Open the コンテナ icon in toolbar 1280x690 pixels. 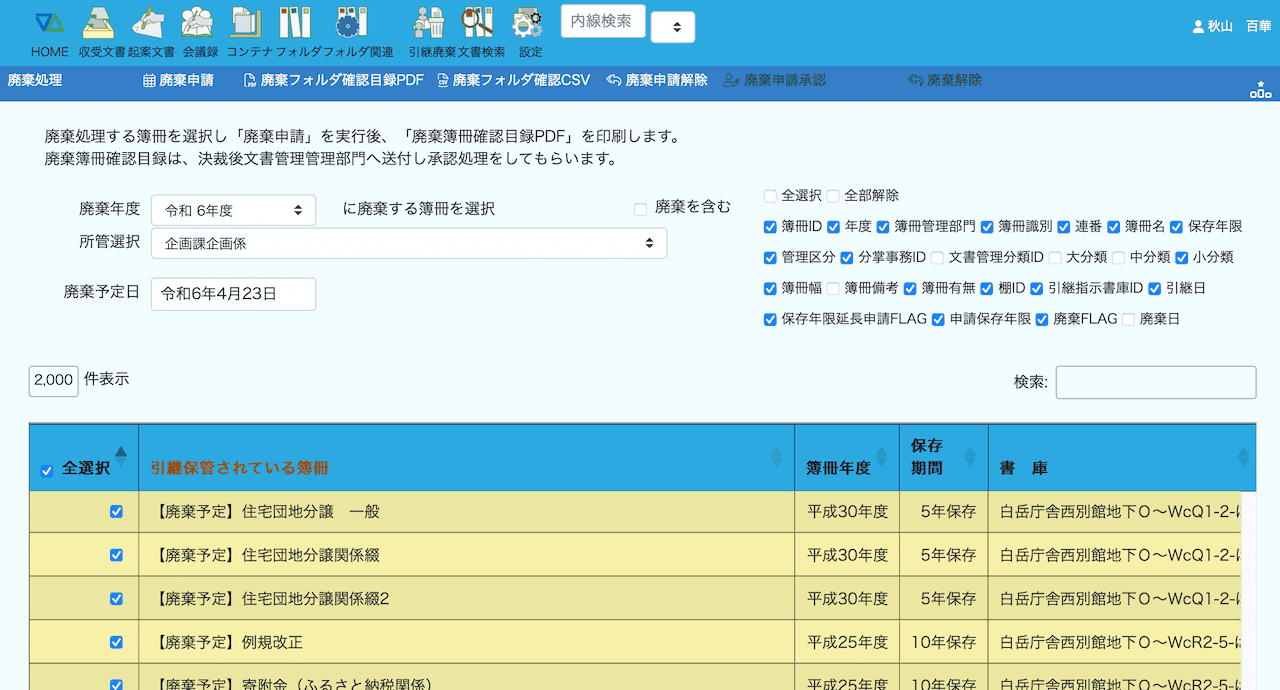point(247,24)
